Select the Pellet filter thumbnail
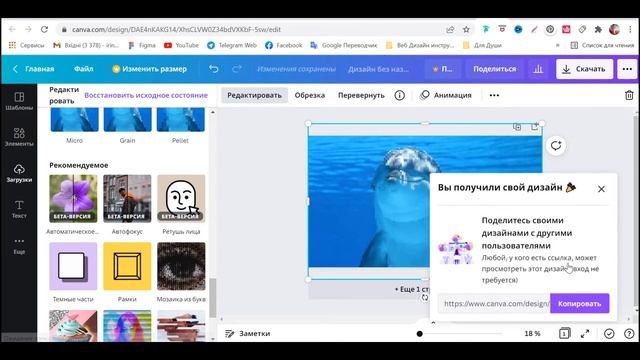Image resolution: width=640 pixels, height=360 pixels. (180, 120)
